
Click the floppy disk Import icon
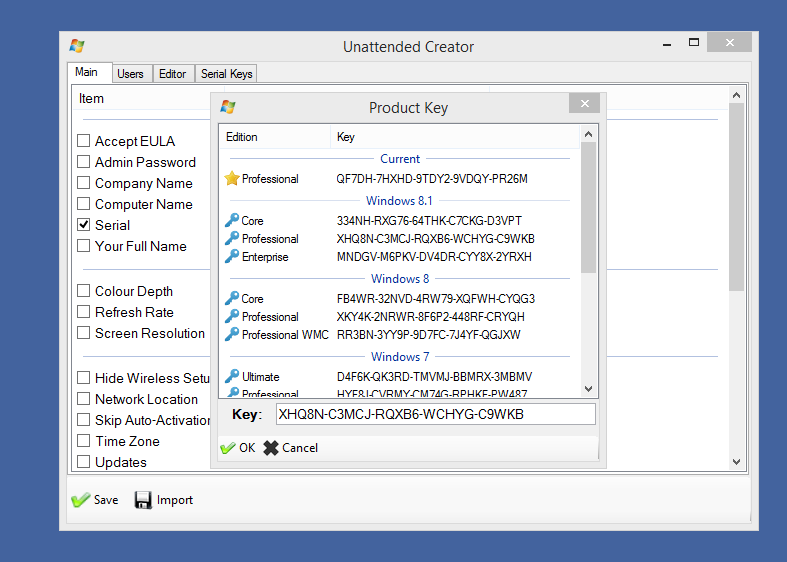pos(143,500)
